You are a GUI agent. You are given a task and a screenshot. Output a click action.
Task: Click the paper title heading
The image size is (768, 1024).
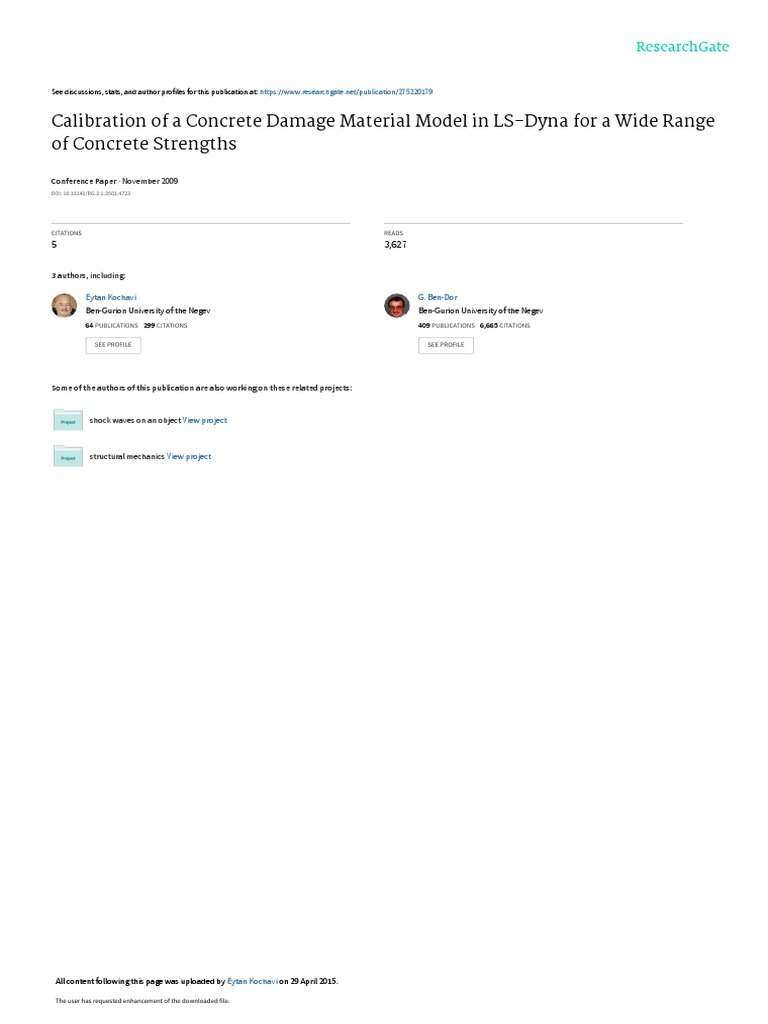[x=383, y=132]
